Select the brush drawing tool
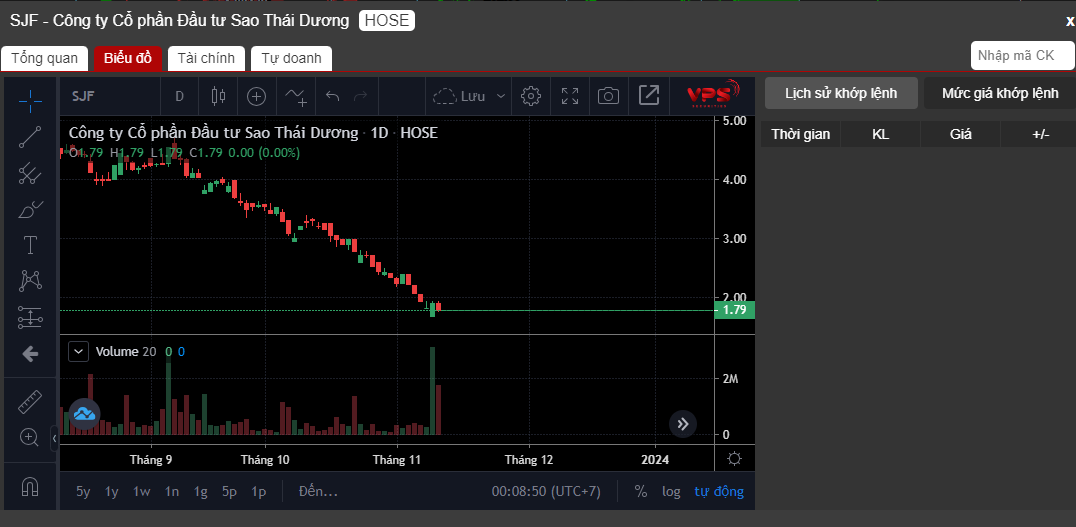 coord(30,209)
